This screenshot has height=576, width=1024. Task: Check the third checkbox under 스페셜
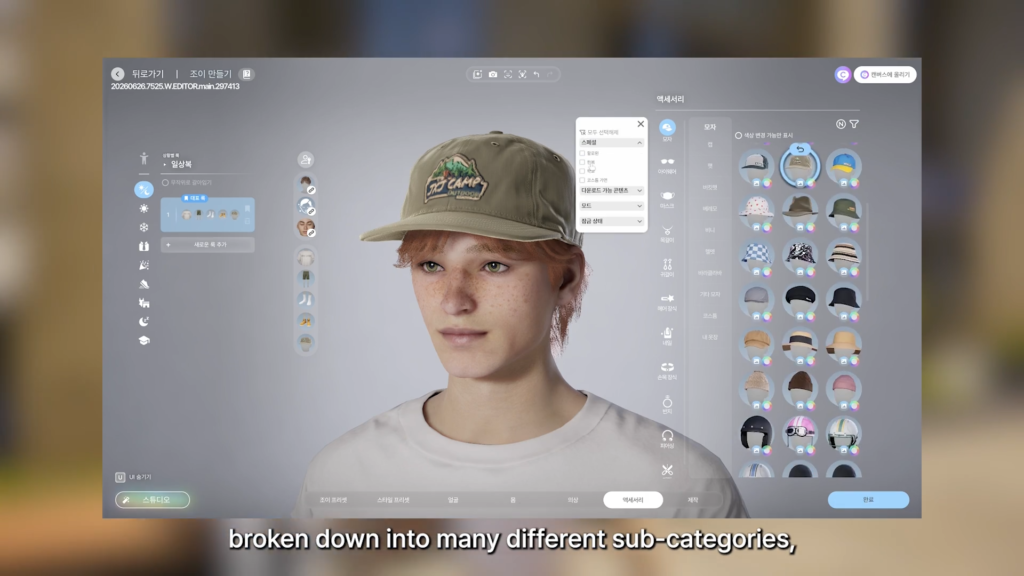point(582,171)
